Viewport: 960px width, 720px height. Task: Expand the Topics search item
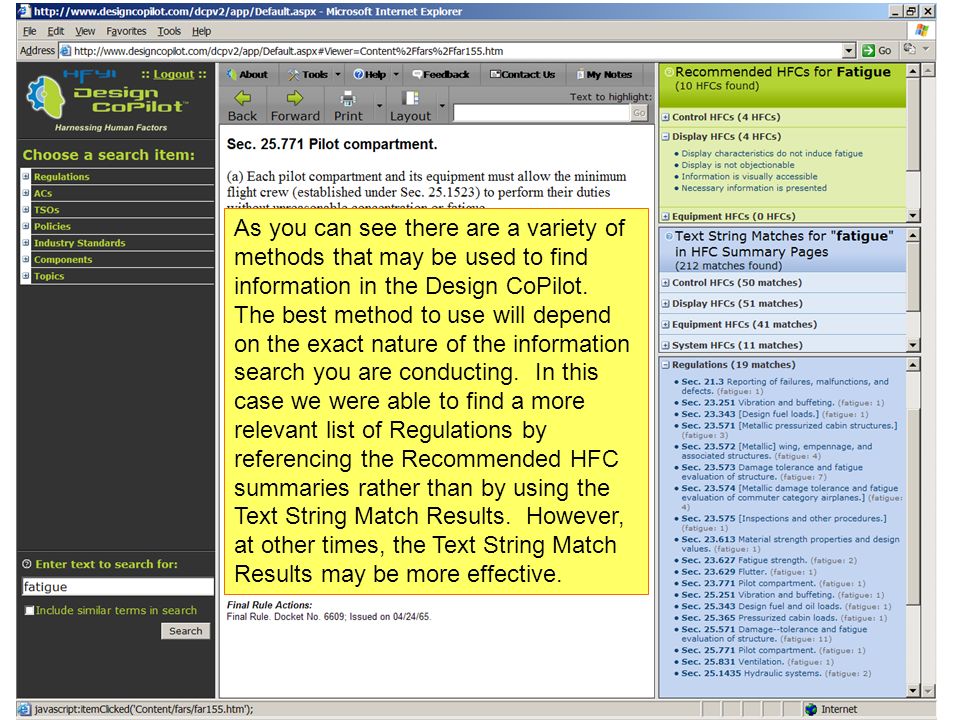click(x=26, y=276)
